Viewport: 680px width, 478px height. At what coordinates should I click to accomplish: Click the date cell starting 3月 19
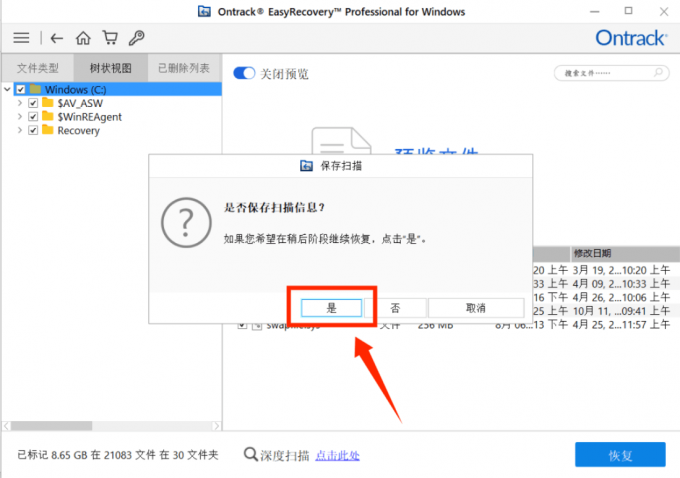pos(621,270)
